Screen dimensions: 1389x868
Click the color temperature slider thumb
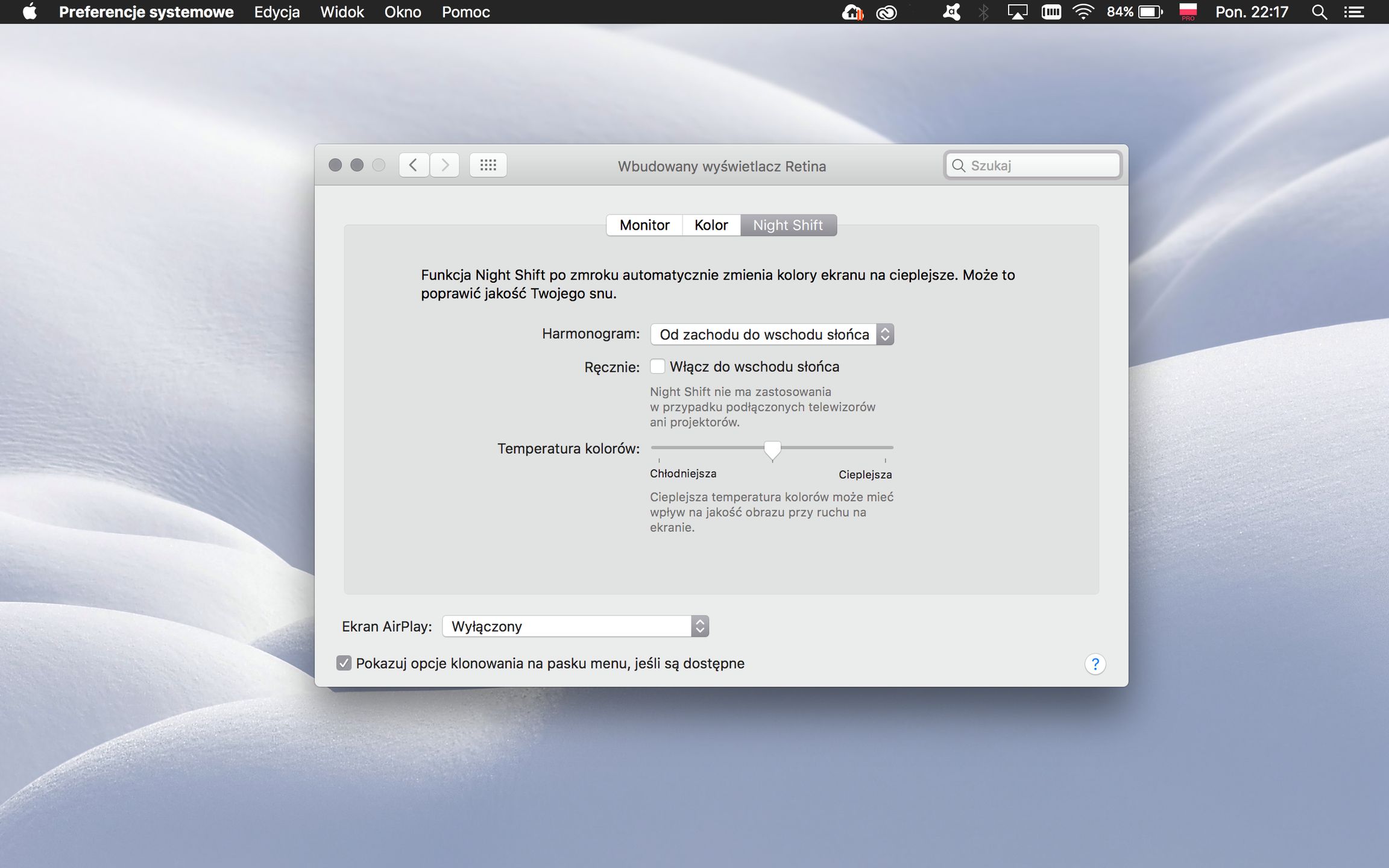tap(772, 449)
